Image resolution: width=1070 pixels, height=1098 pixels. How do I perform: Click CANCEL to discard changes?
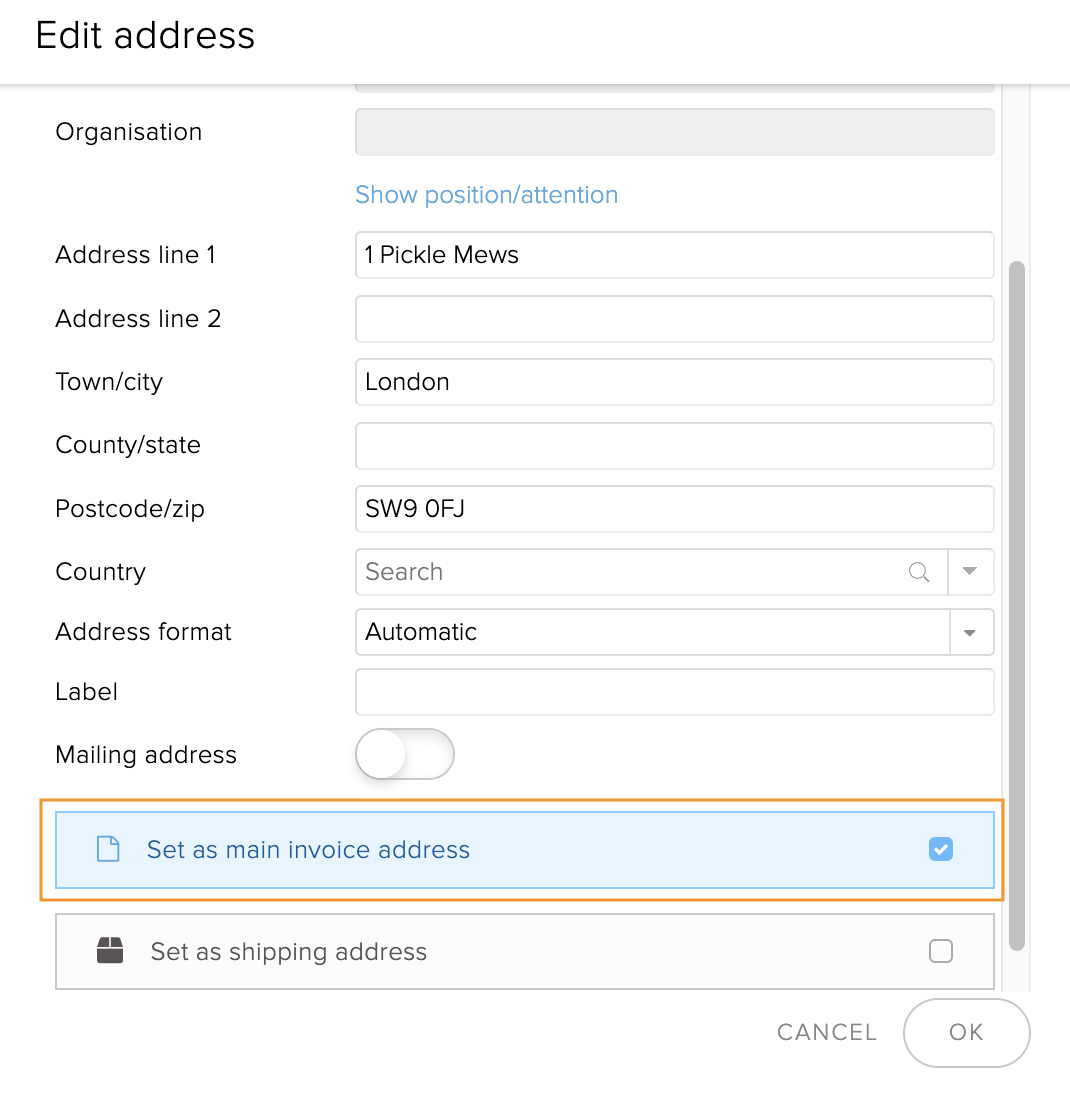[826, 1032]
